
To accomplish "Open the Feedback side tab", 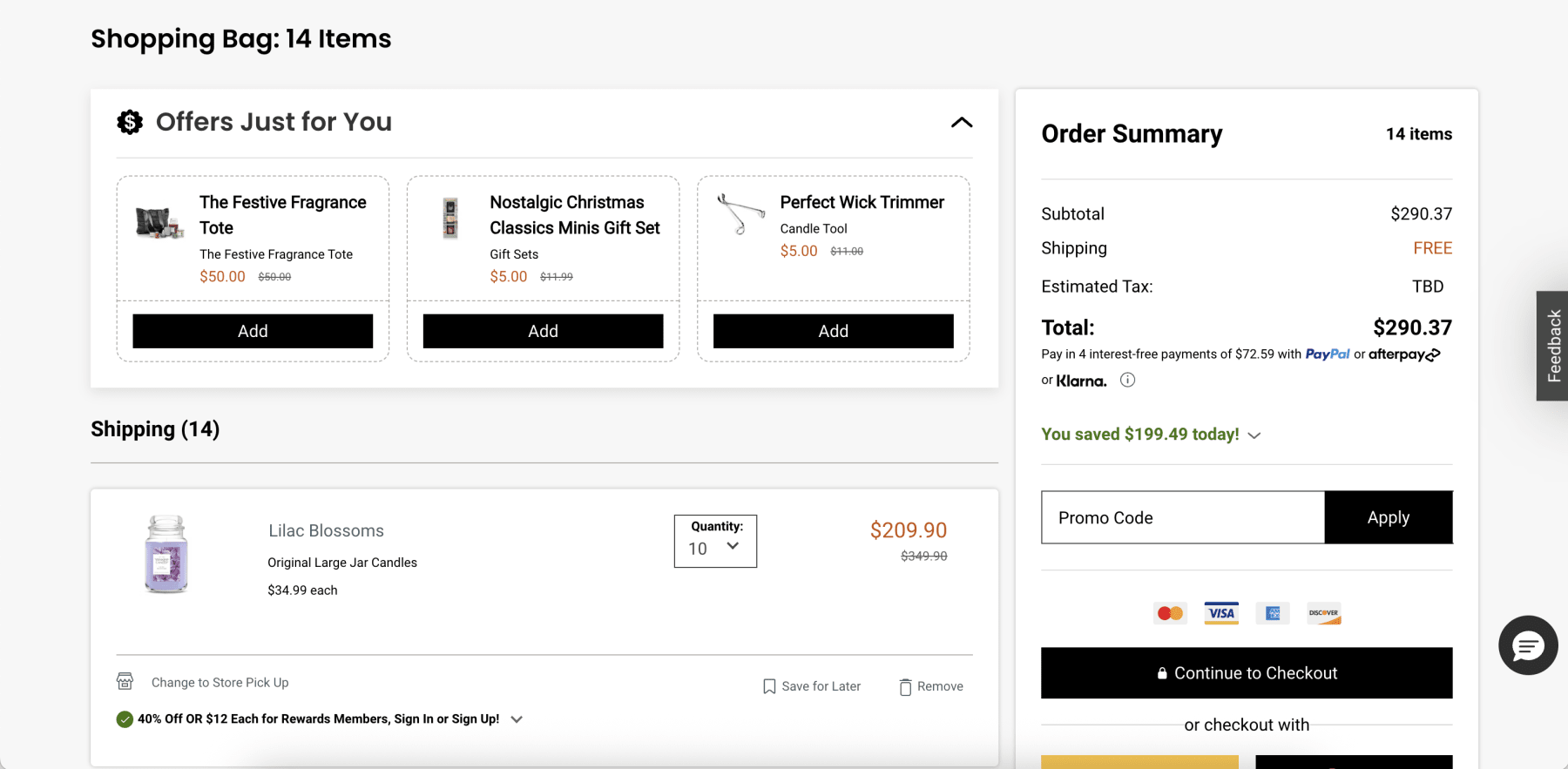I will 1552,346.
